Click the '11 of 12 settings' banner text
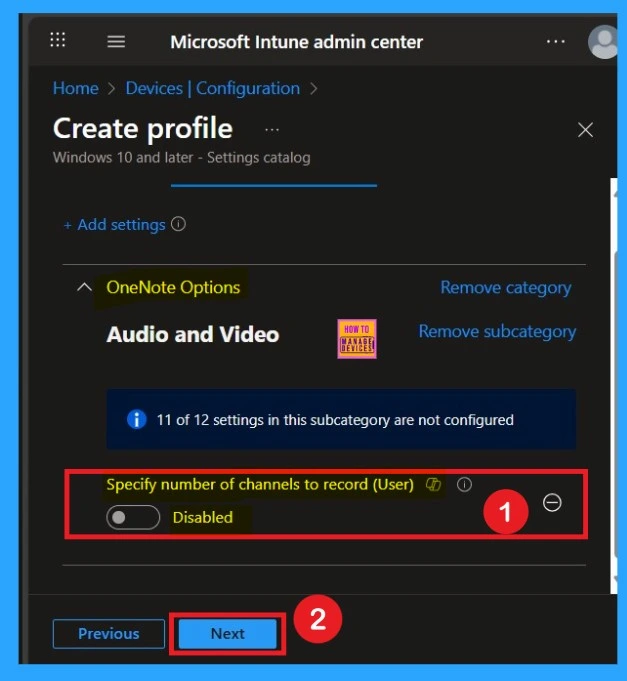Viewport: 627px width, 681px height. click(x=335, y=420)
